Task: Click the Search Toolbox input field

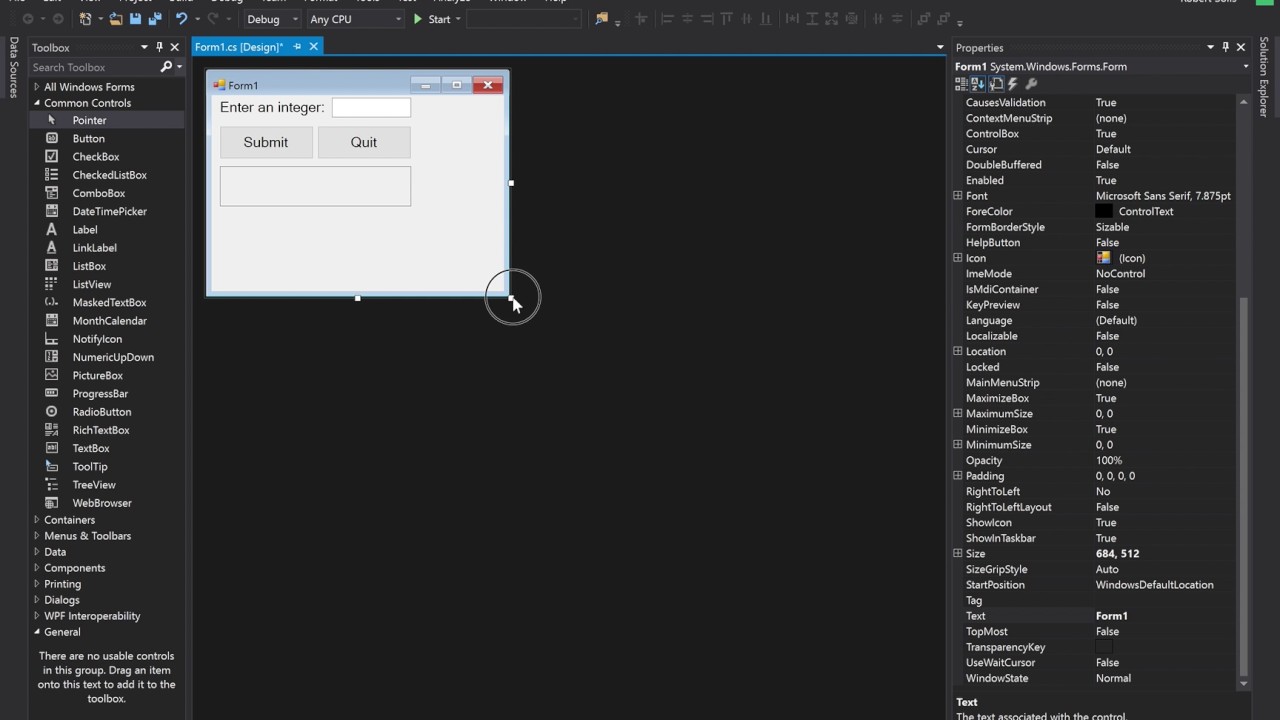Action: (x=95, y=67)
